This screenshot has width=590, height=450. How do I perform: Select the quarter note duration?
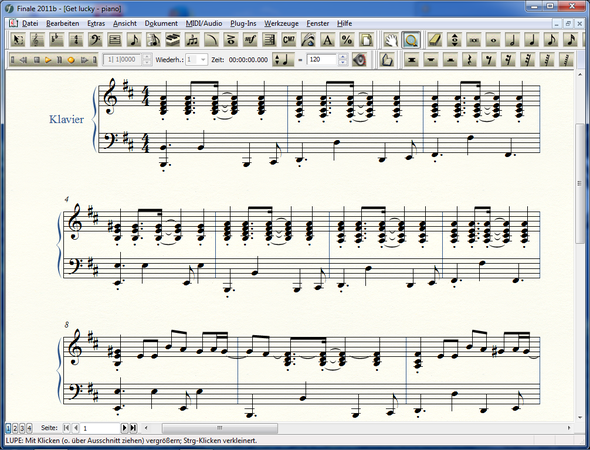click(532, 40)
